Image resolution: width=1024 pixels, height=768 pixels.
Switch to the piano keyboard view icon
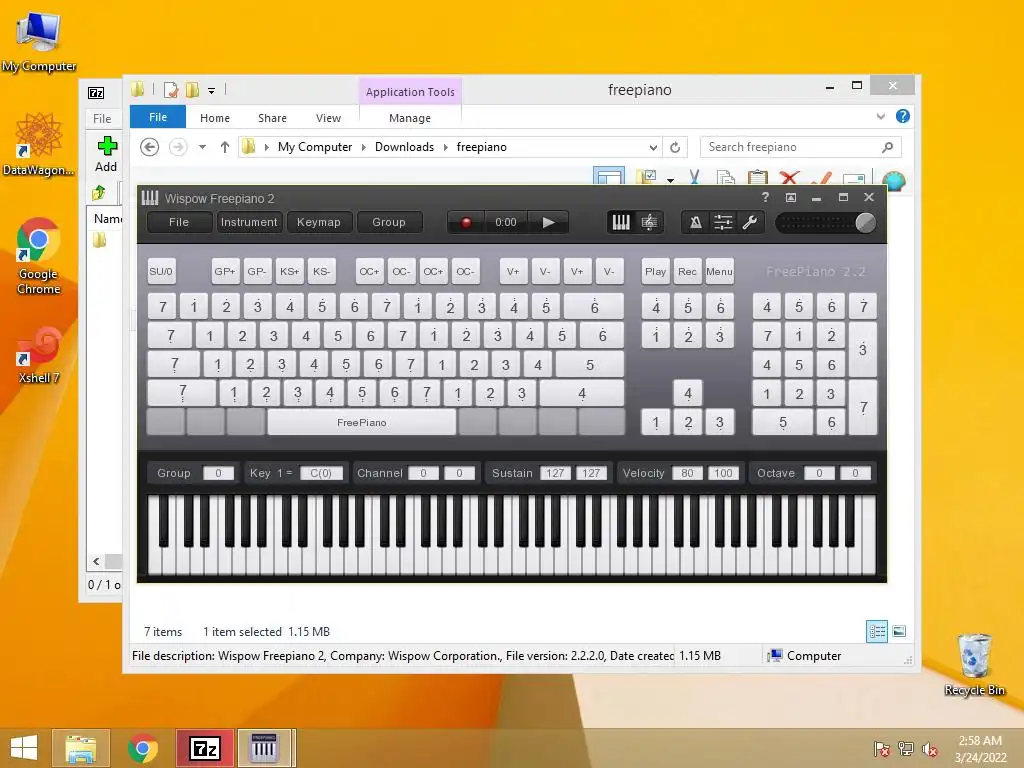coord(620,223)
